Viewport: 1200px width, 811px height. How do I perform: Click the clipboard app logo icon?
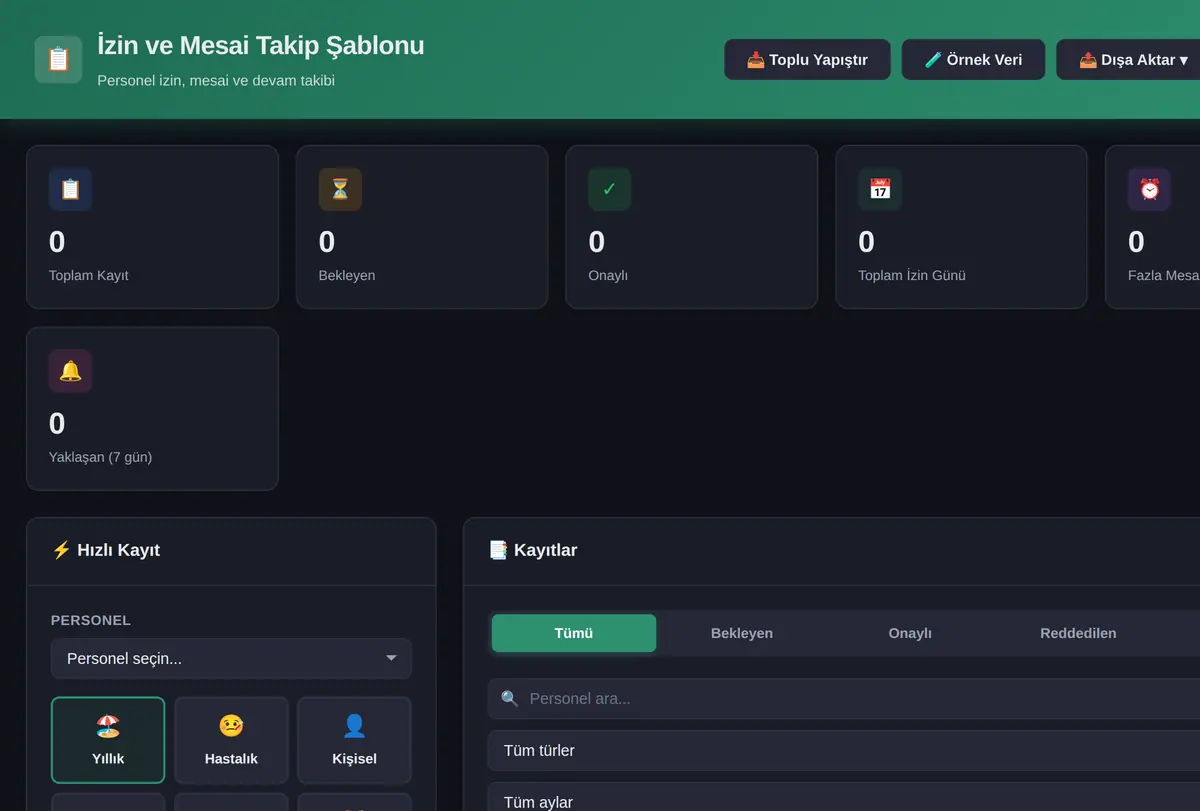coord(58,60)
